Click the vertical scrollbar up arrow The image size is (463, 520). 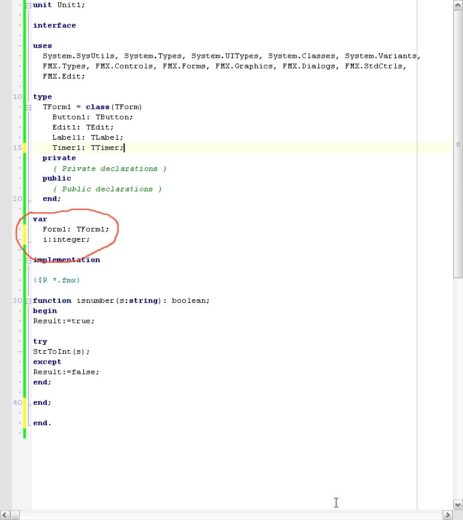[x=458, y=5]
